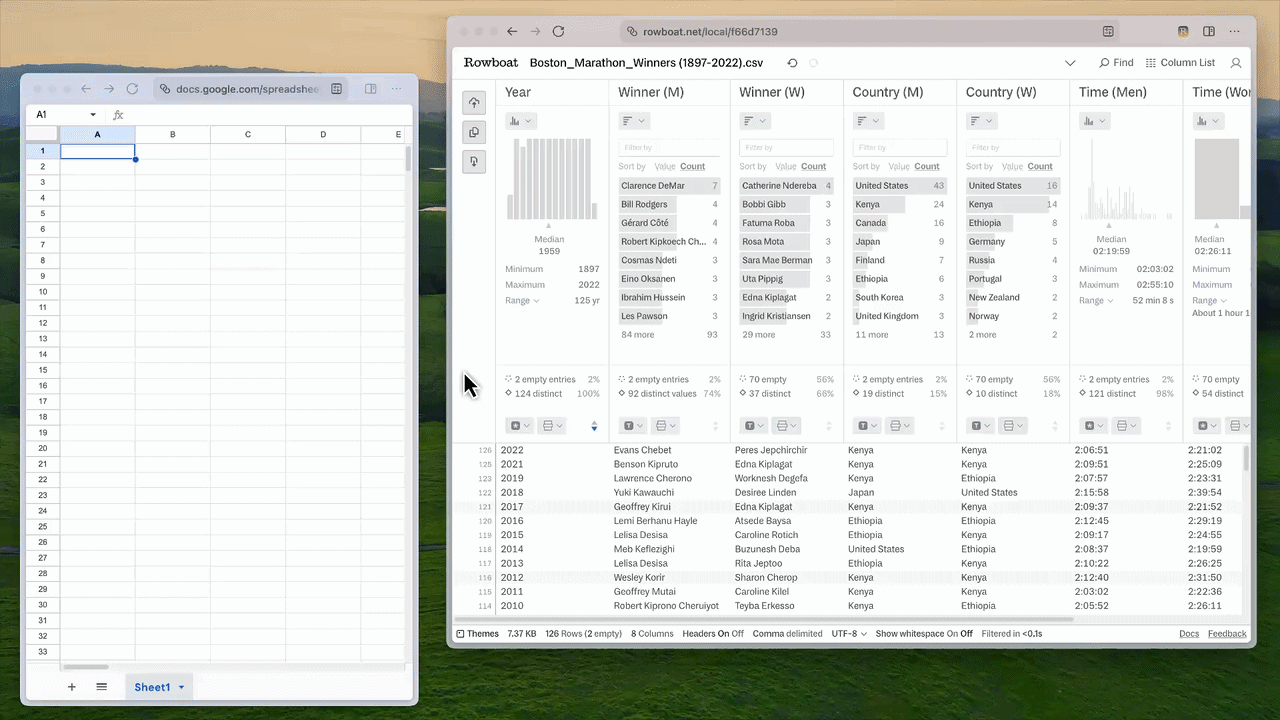Click the Name Box showing A1
Viewport: 1280px width, 720px height.
(66, 115)
